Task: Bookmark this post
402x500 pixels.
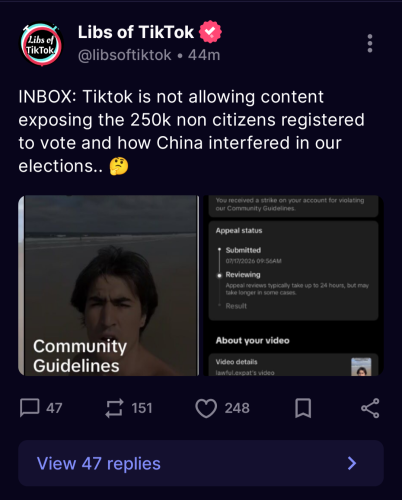Action: [x=303, y=408]
